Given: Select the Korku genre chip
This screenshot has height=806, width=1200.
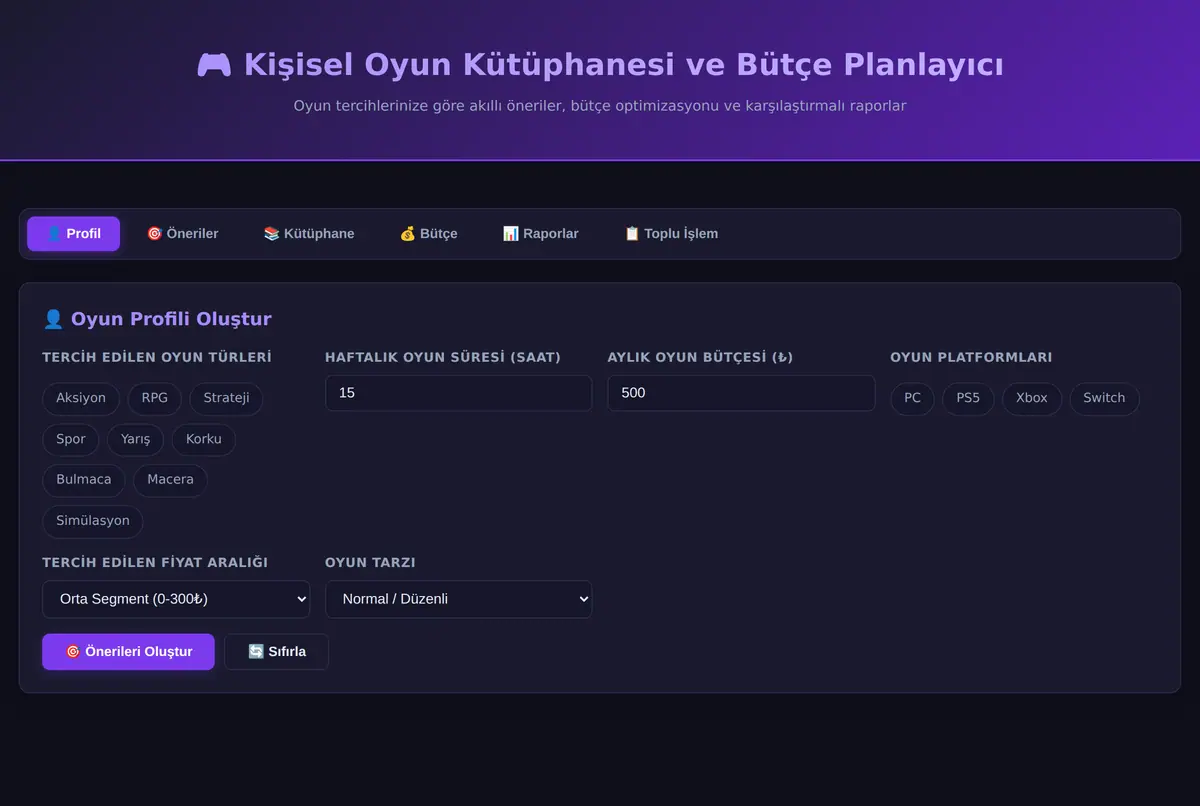Looking at the screenshot, I should pyautogui.click(x=204, y=439).
